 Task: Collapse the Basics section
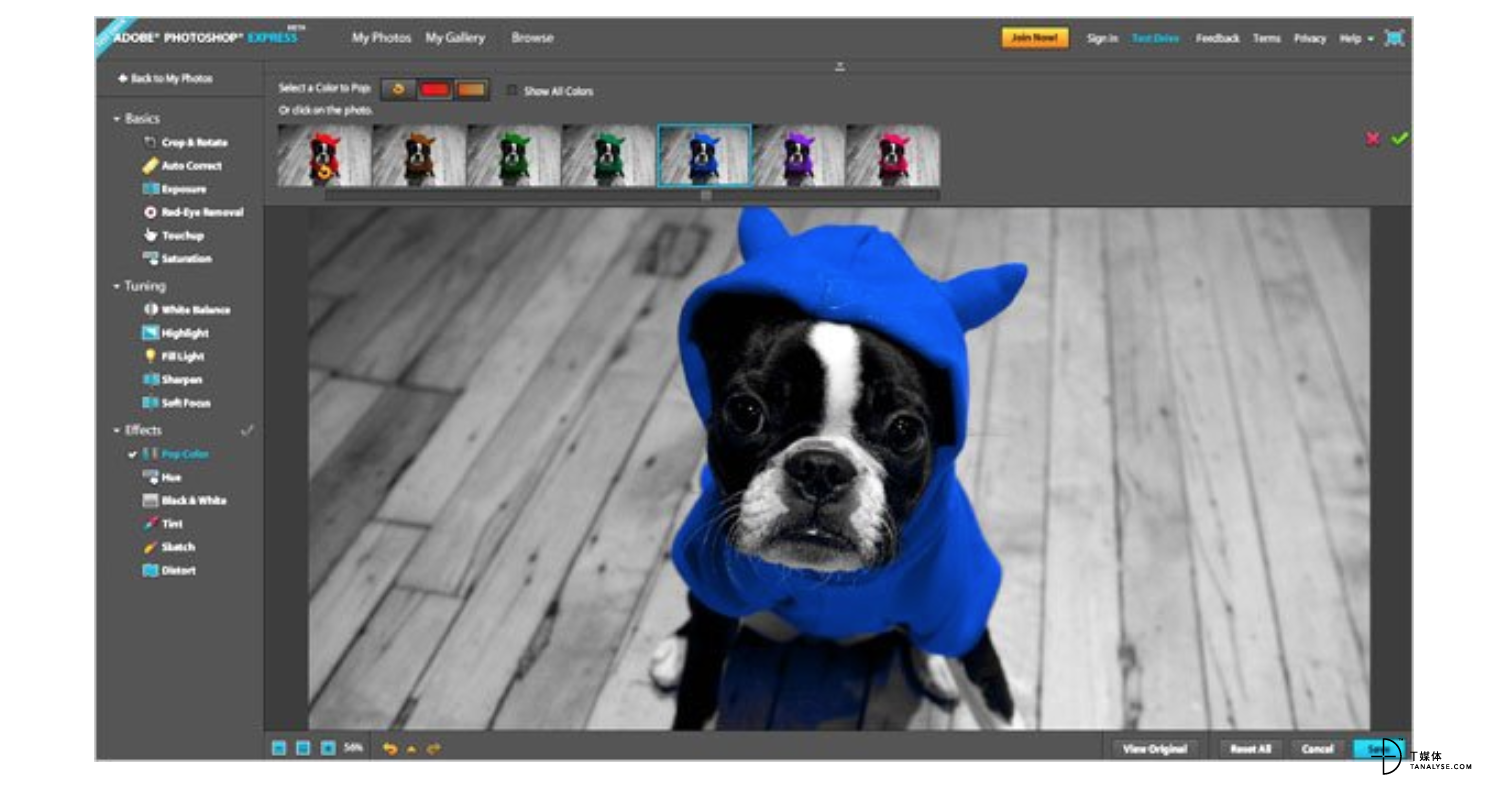(x=116, y=119)
